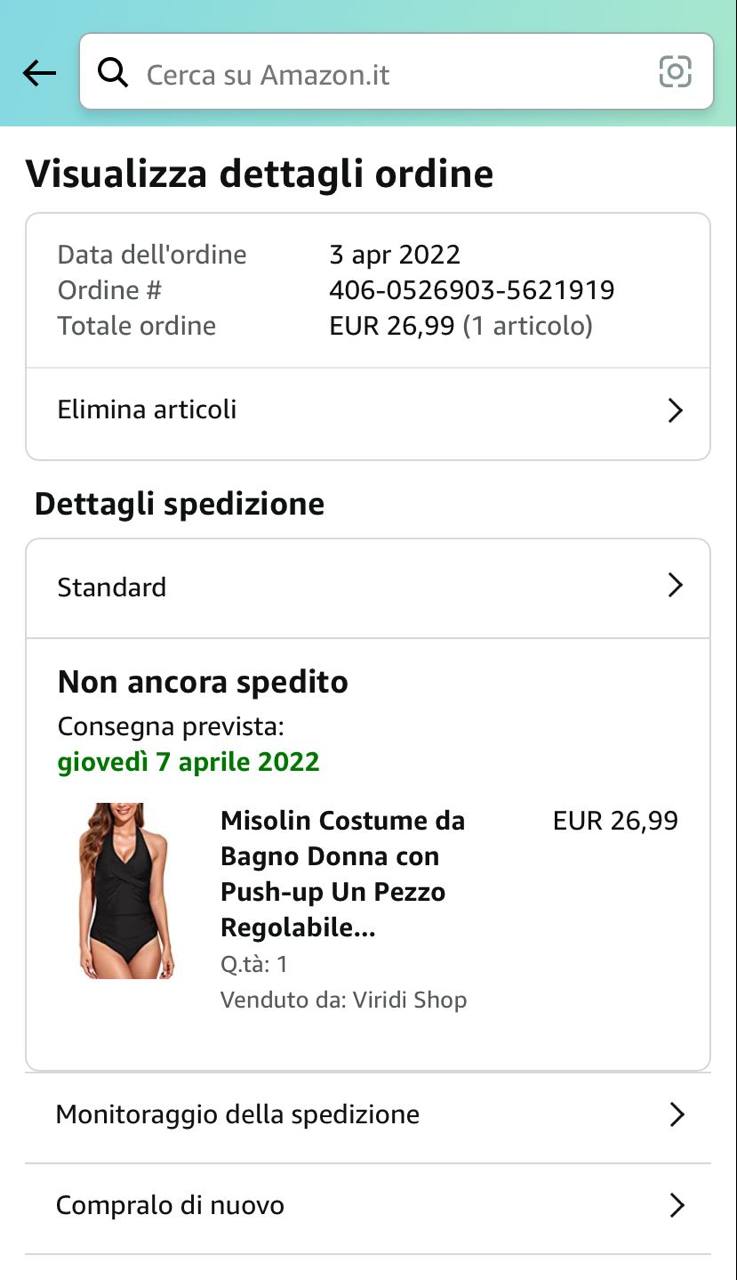Open the Elimina articoli option
The image size is (737, 1280).
147,410
